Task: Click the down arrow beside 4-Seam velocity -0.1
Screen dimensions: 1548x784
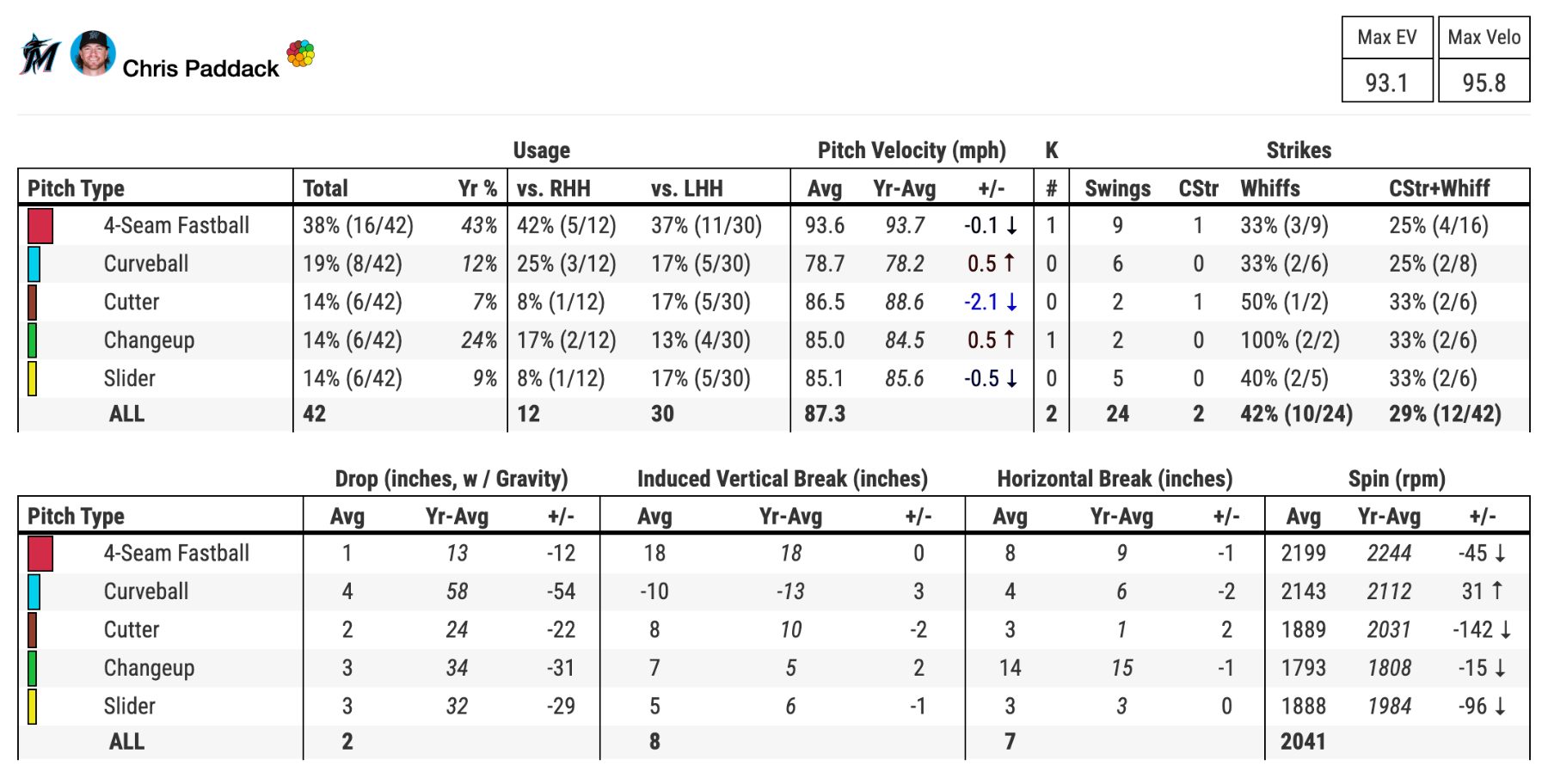Action: click(x=1012, y=225)
